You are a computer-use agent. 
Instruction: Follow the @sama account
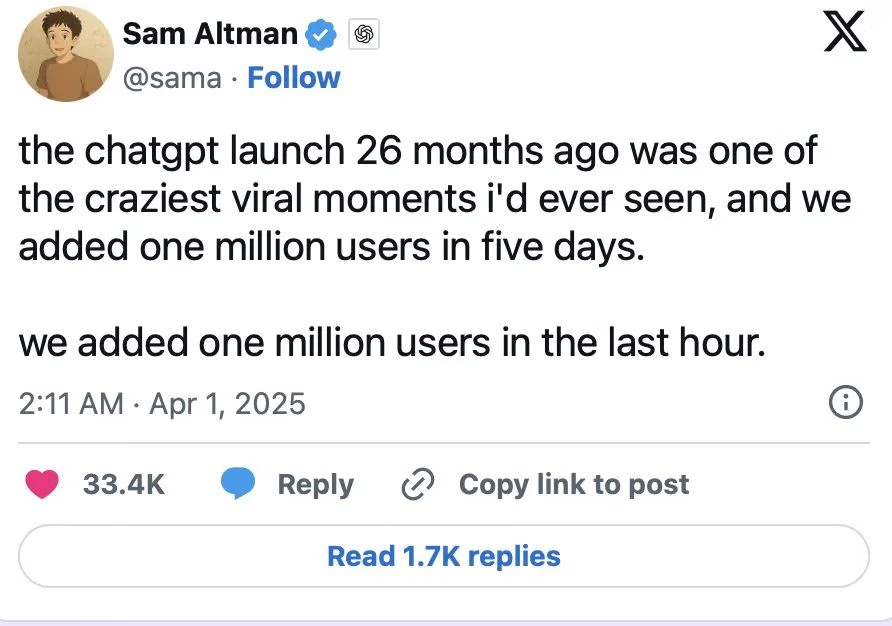[x=294, y=77]
